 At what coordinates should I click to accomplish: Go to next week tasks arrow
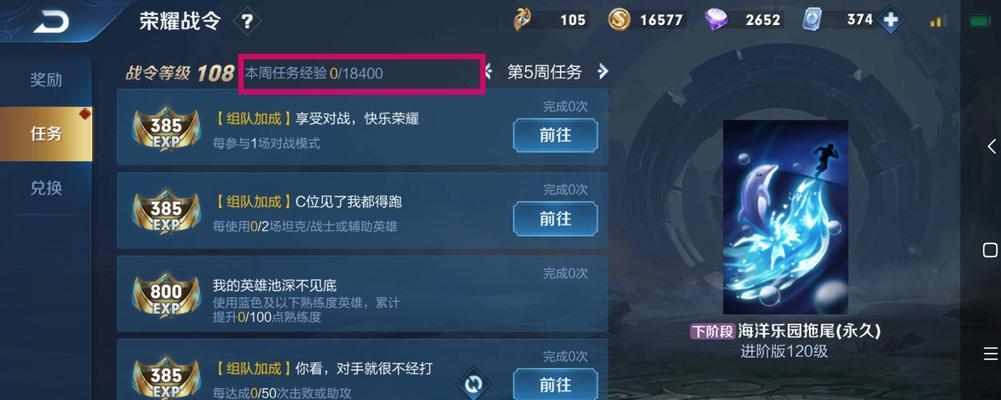[602, 71]
